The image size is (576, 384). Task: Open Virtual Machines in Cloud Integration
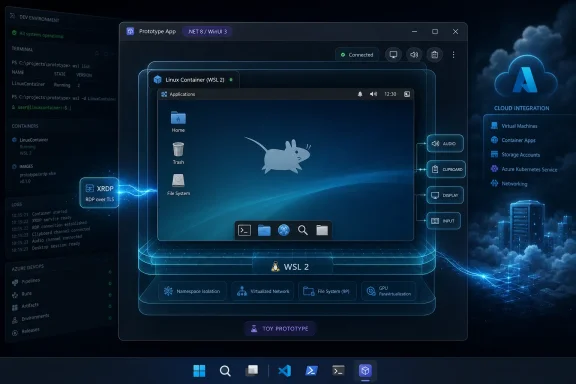[x=514, y=126]
